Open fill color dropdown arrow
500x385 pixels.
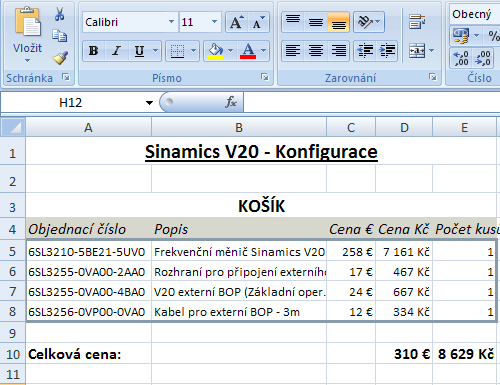tap(231, 51)
